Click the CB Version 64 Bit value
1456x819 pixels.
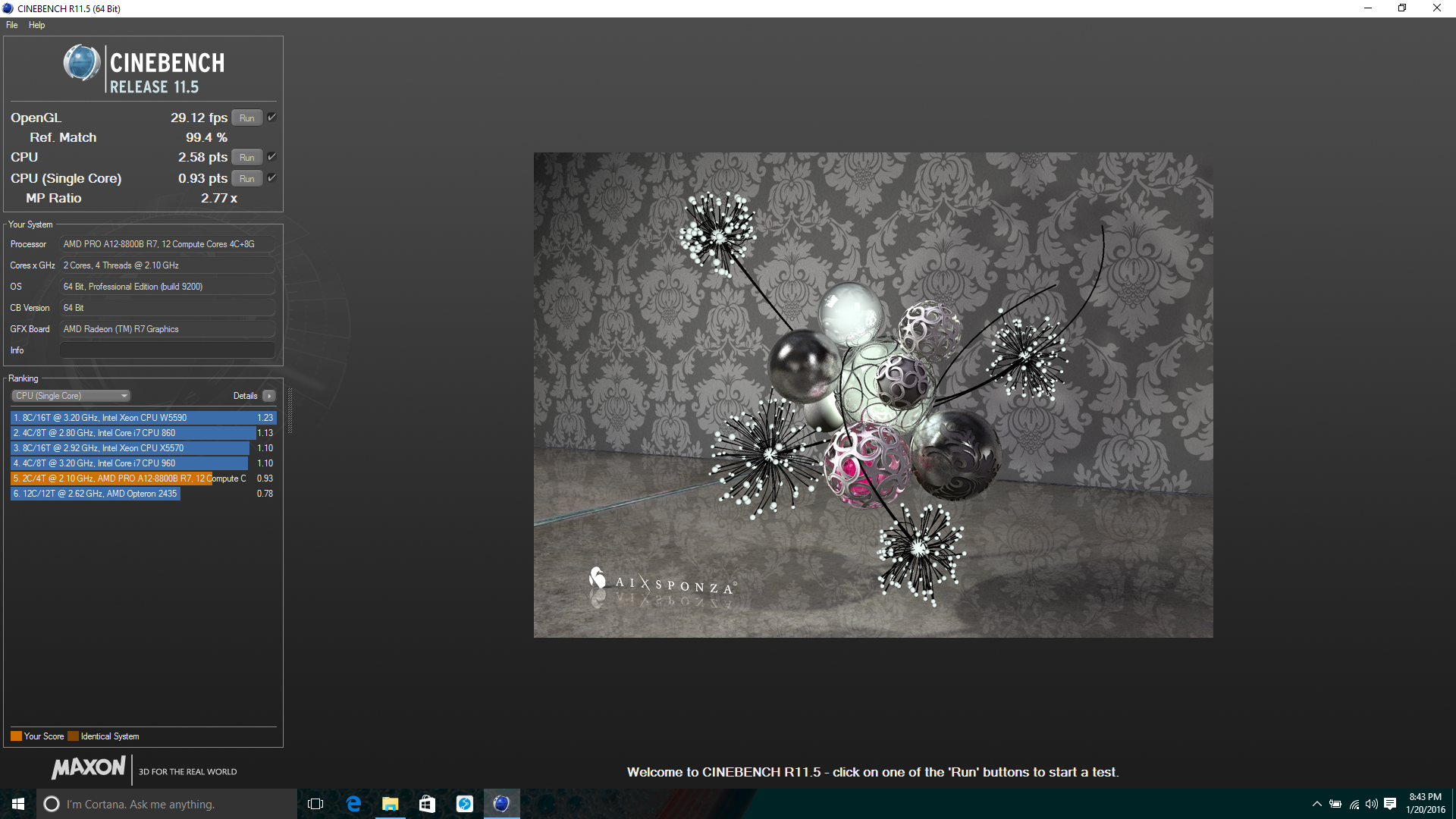[167, 308]
